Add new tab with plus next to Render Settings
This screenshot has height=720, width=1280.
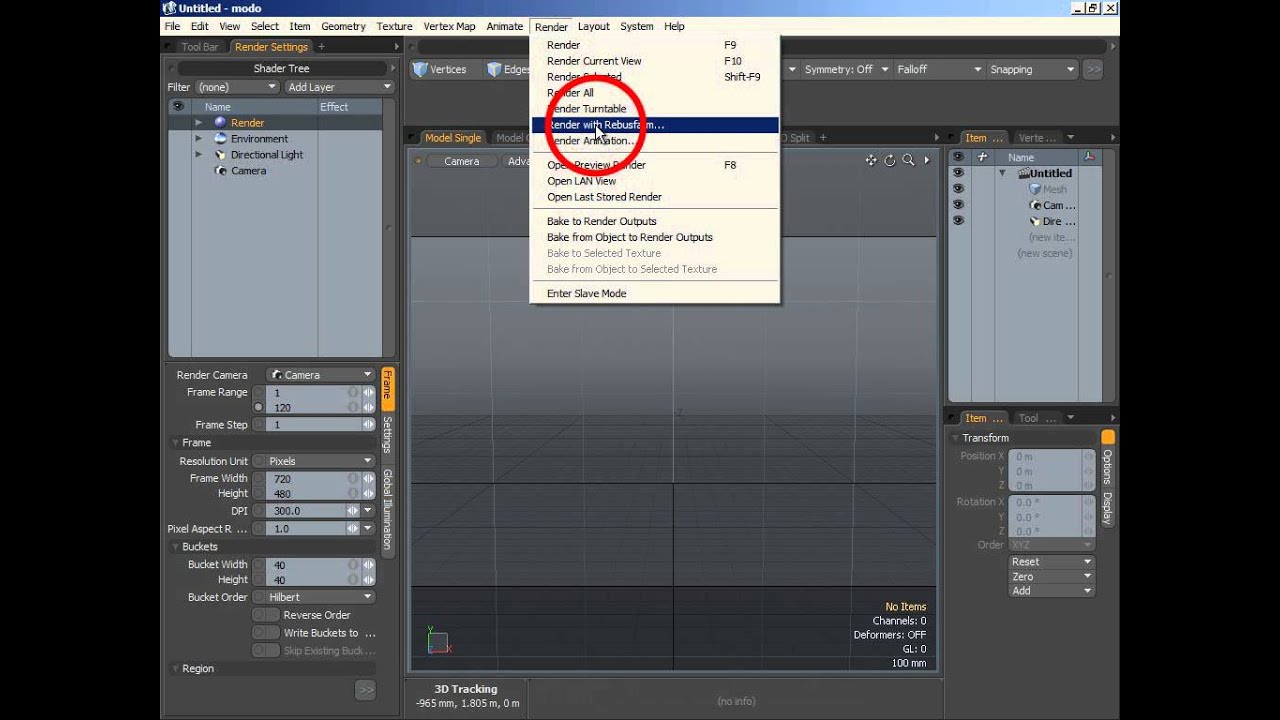[321, 47]
